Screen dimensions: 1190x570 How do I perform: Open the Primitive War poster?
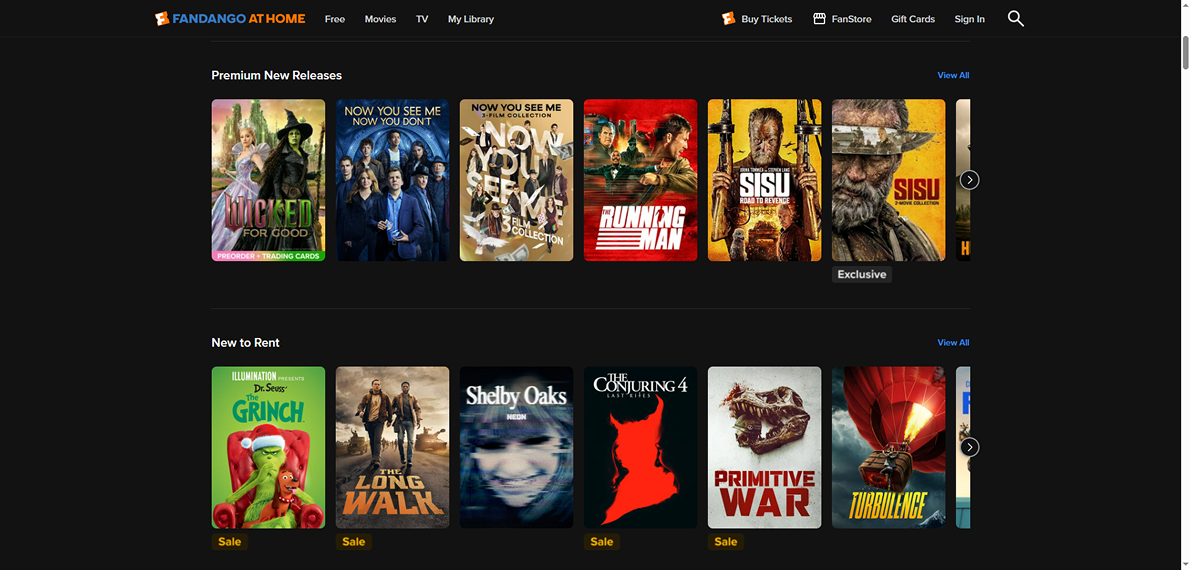click(764, 447)
